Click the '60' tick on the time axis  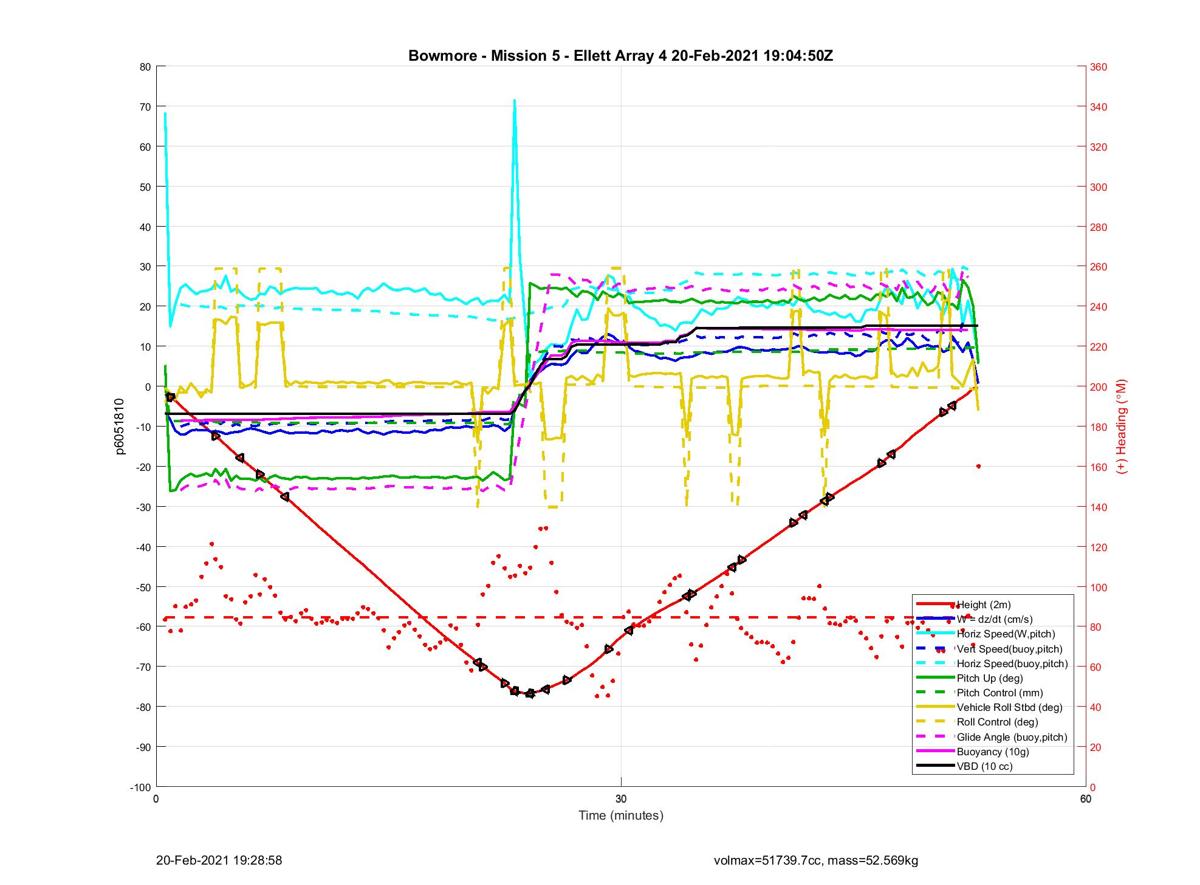(1085, 799)
